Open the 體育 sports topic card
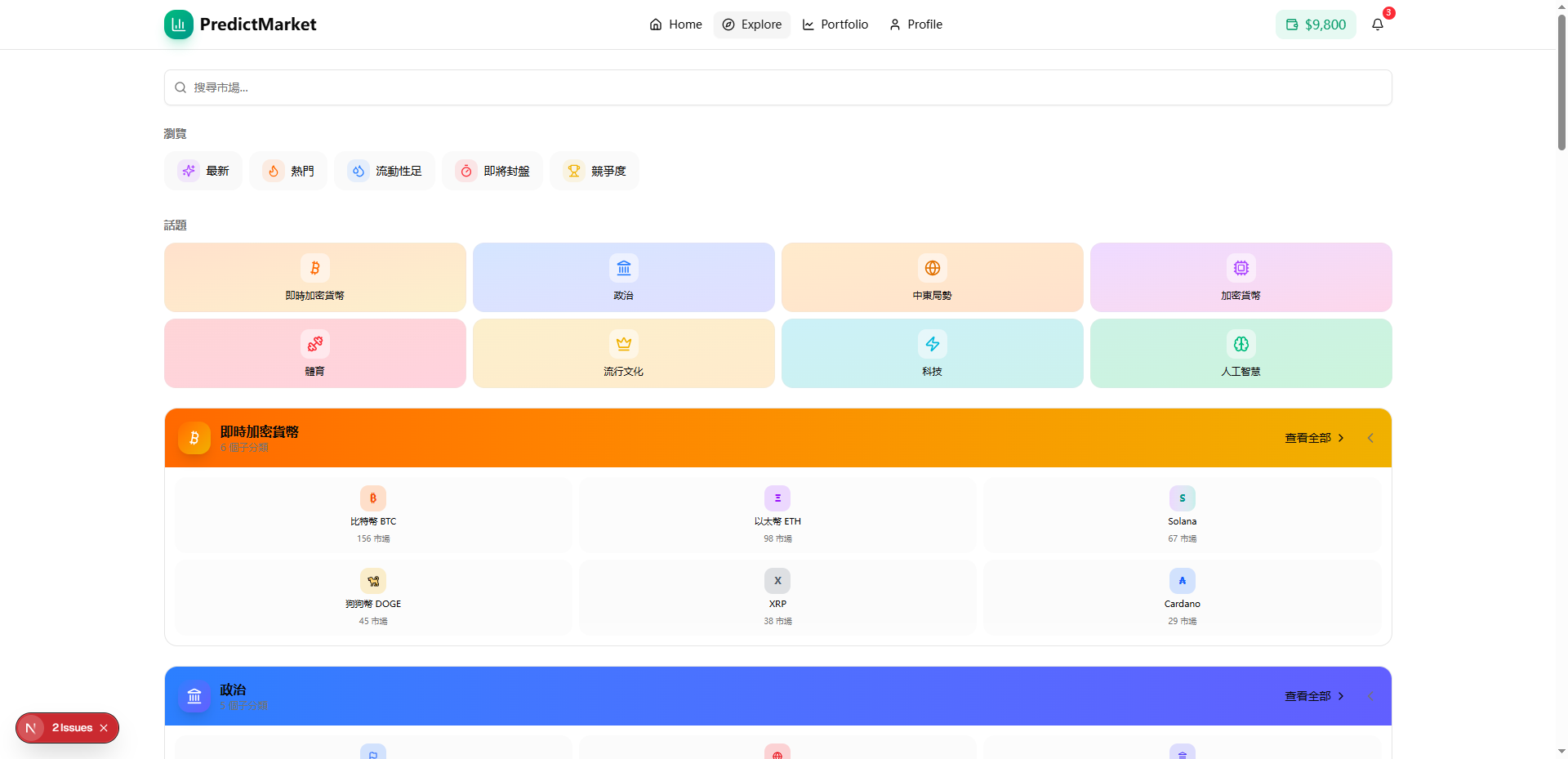This screenshot has width=1568, height=759. [x=314, y=353]
